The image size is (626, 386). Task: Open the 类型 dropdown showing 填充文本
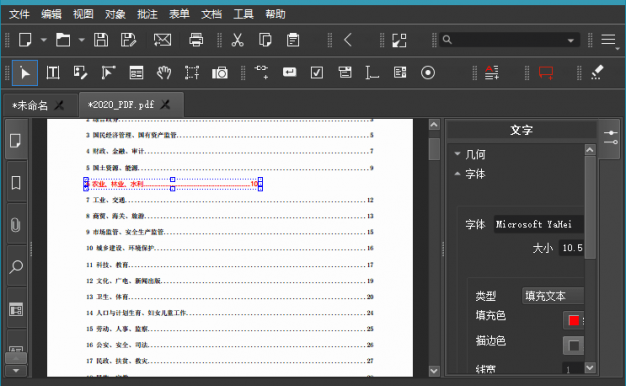(x=553, y=296)
